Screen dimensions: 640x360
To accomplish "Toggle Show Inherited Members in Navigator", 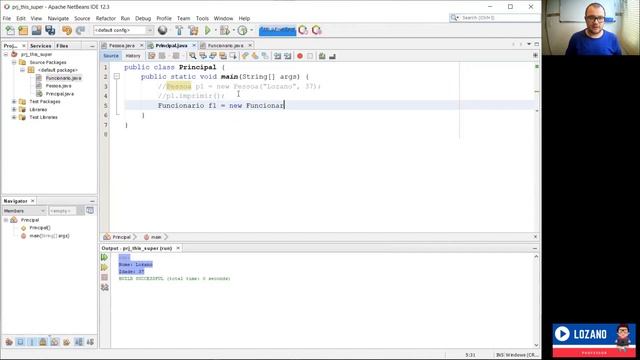I will 9,342.
